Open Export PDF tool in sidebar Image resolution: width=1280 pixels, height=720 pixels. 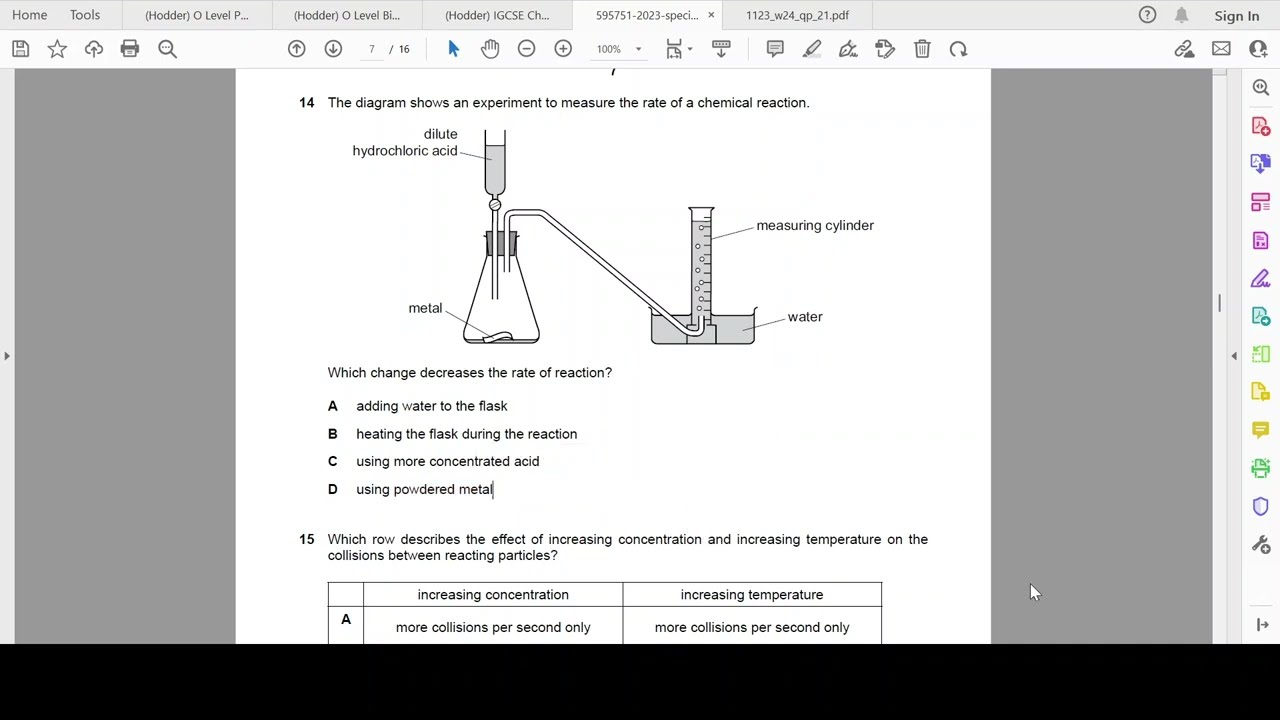point(1261,164)
